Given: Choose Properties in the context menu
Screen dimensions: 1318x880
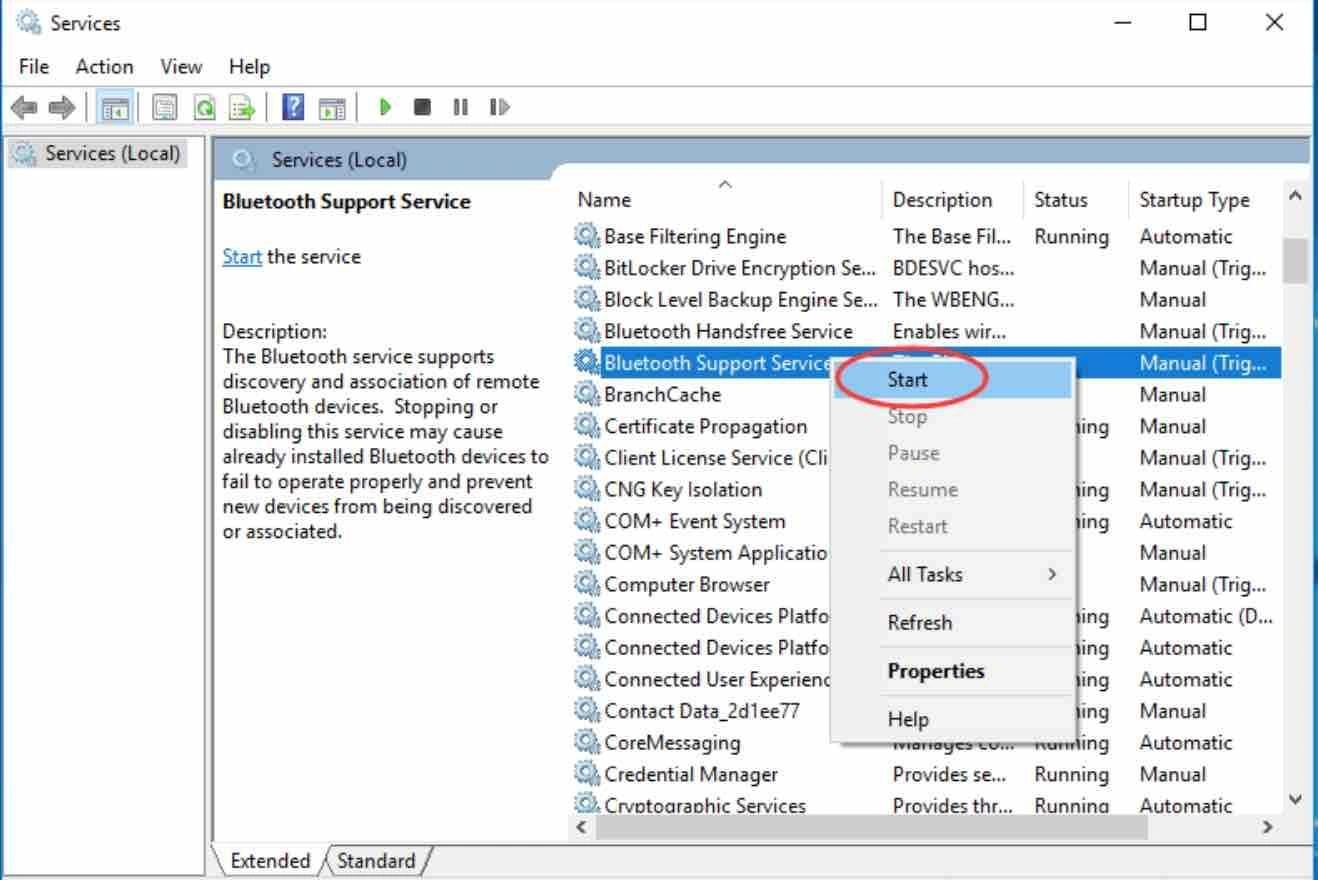Looking at the screenshot, I should (953, 671).
